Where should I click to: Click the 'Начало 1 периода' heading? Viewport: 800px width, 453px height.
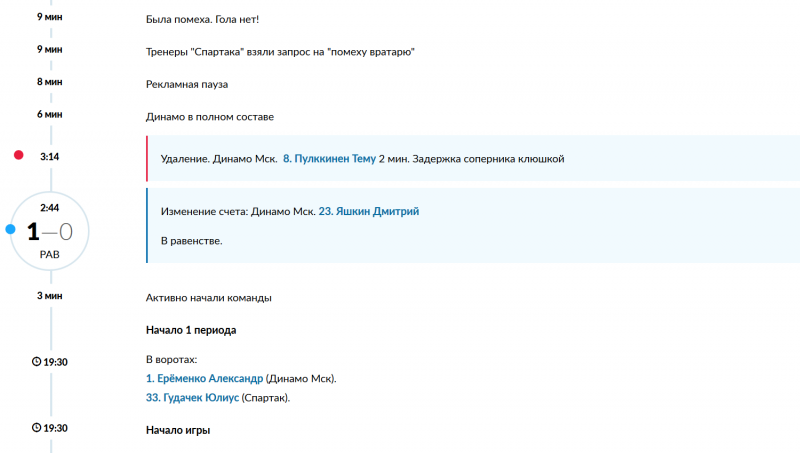[x=191, y=330]
